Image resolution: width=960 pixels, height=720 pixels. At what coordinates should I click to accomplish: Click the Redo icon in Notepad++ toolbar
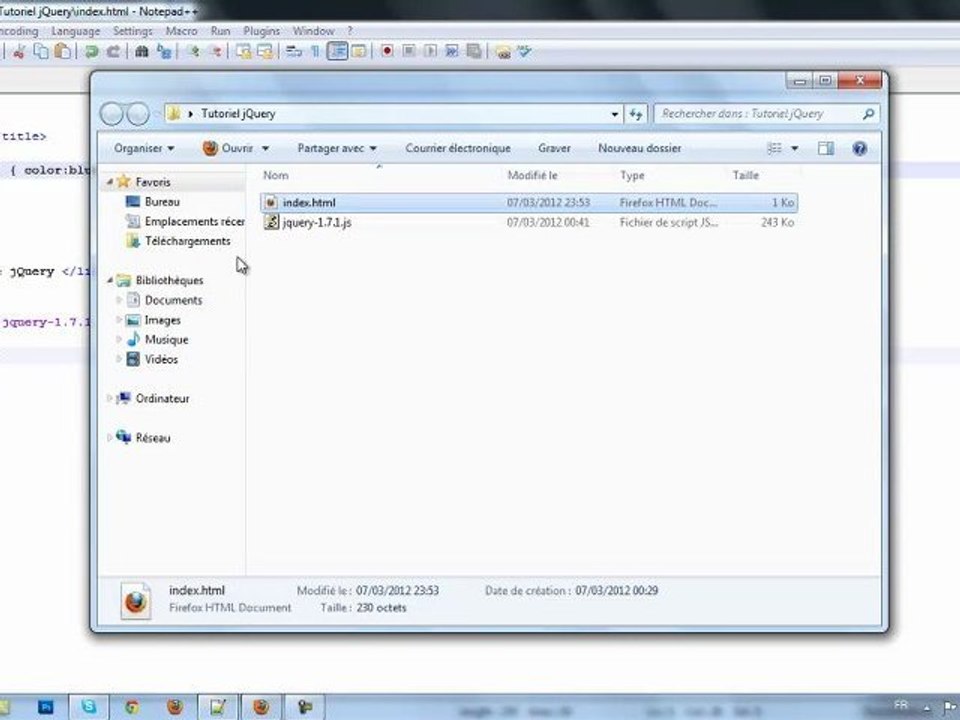pyautogui.click(x=113, y=51)
